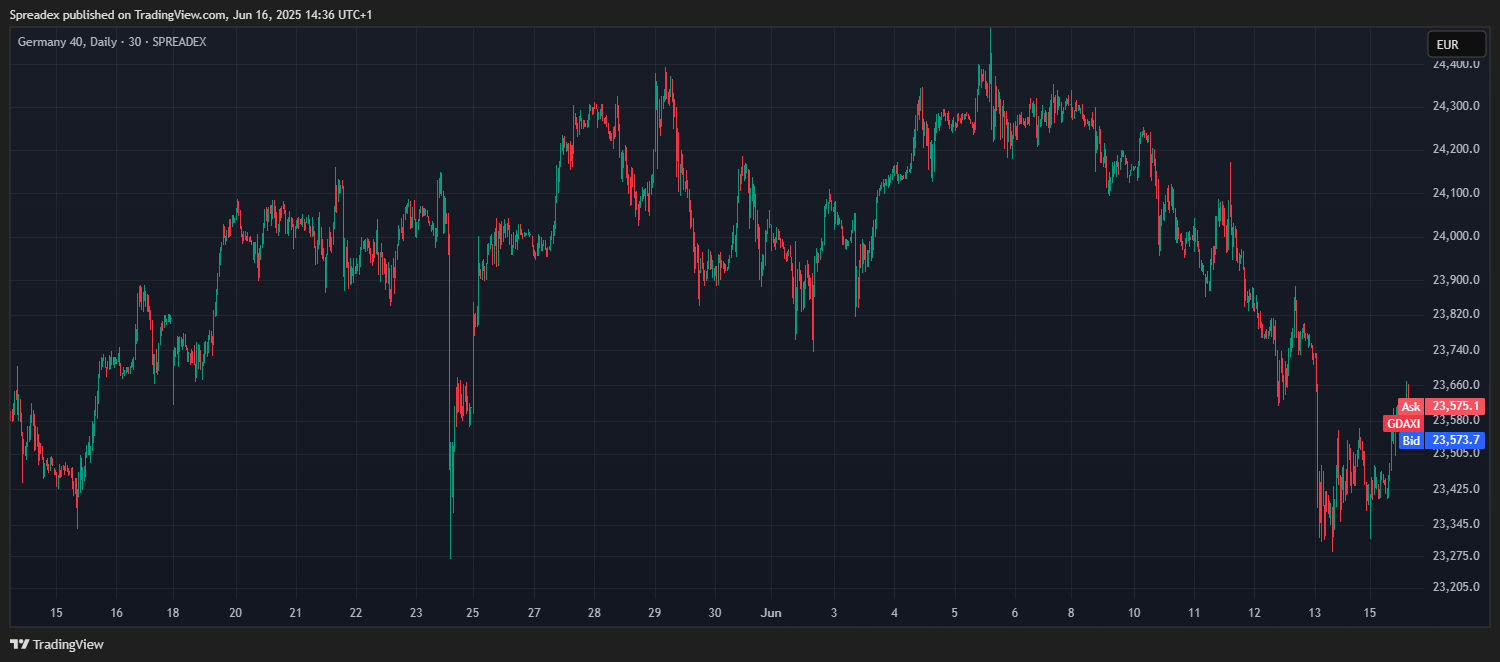Image resolution: width=1500 pixels, height=662 pixels.
Task: Click the 23,205.0 price axis label
Action: (1456, 587)
